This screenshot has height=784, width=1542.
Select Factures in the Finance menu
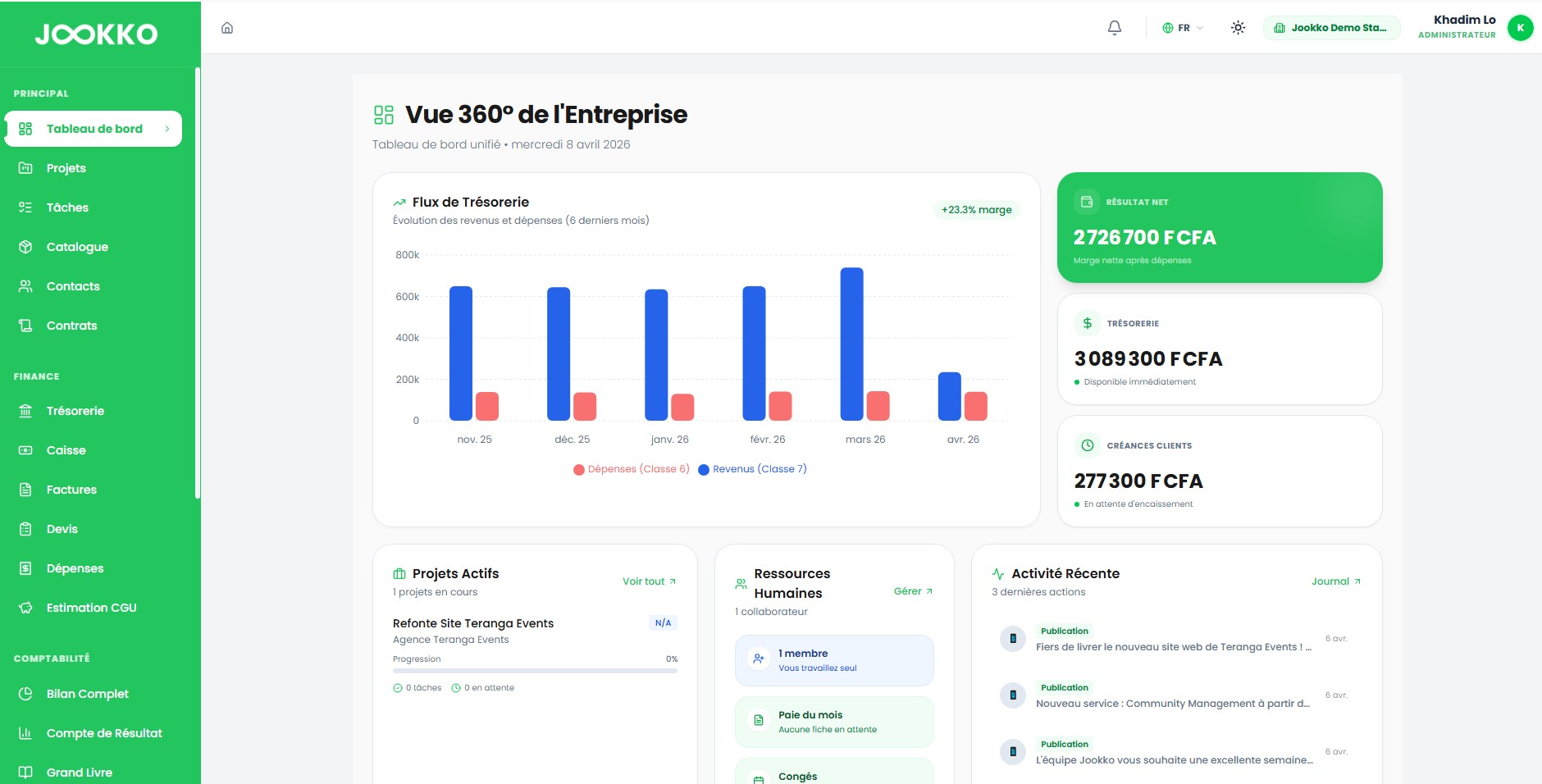point(72,489)
